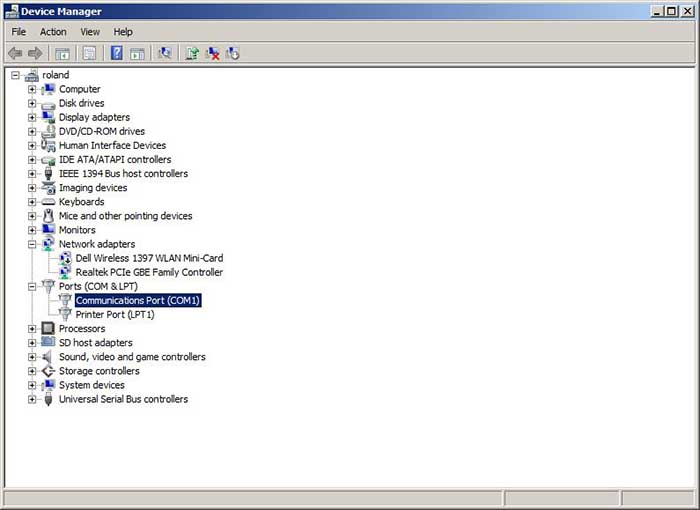This screenshot has height=510, width=700.
Task: Select the IDE ATA/ATAPI controllers label
Action: (115, 159)
